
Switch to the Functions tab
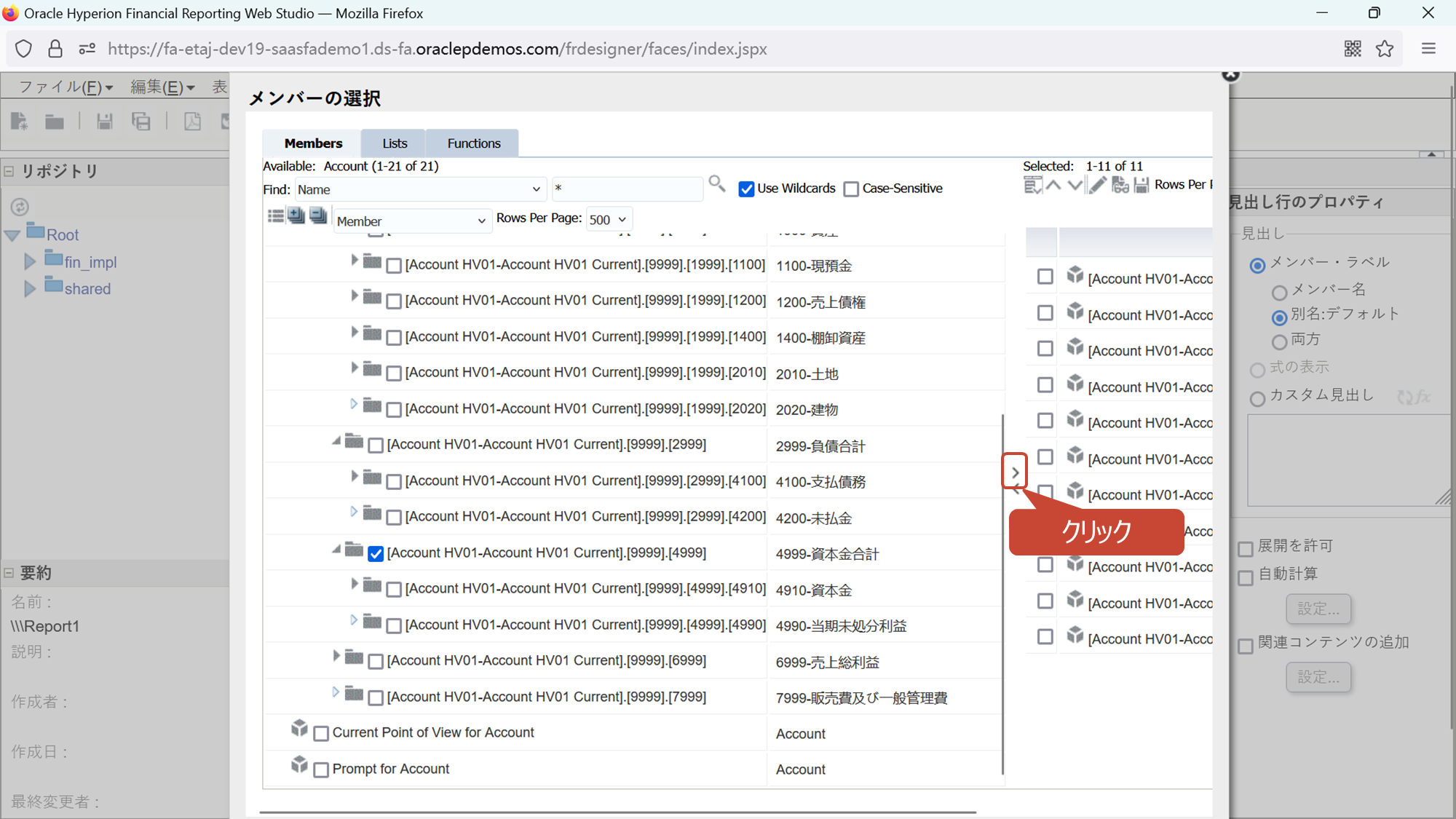click(x=473, y=143)
